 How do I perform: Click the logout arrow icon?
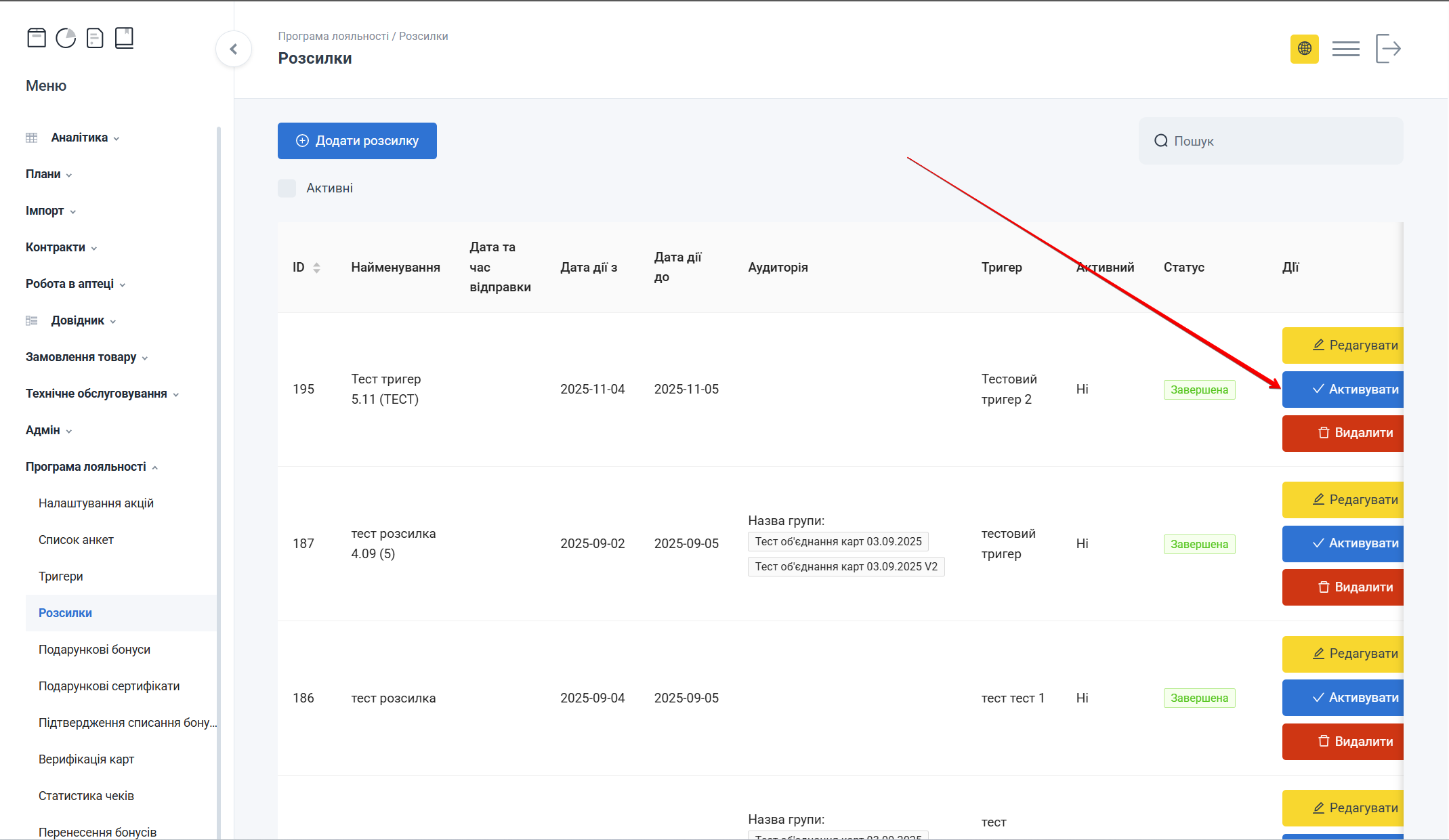click(x=1388, y=49)
